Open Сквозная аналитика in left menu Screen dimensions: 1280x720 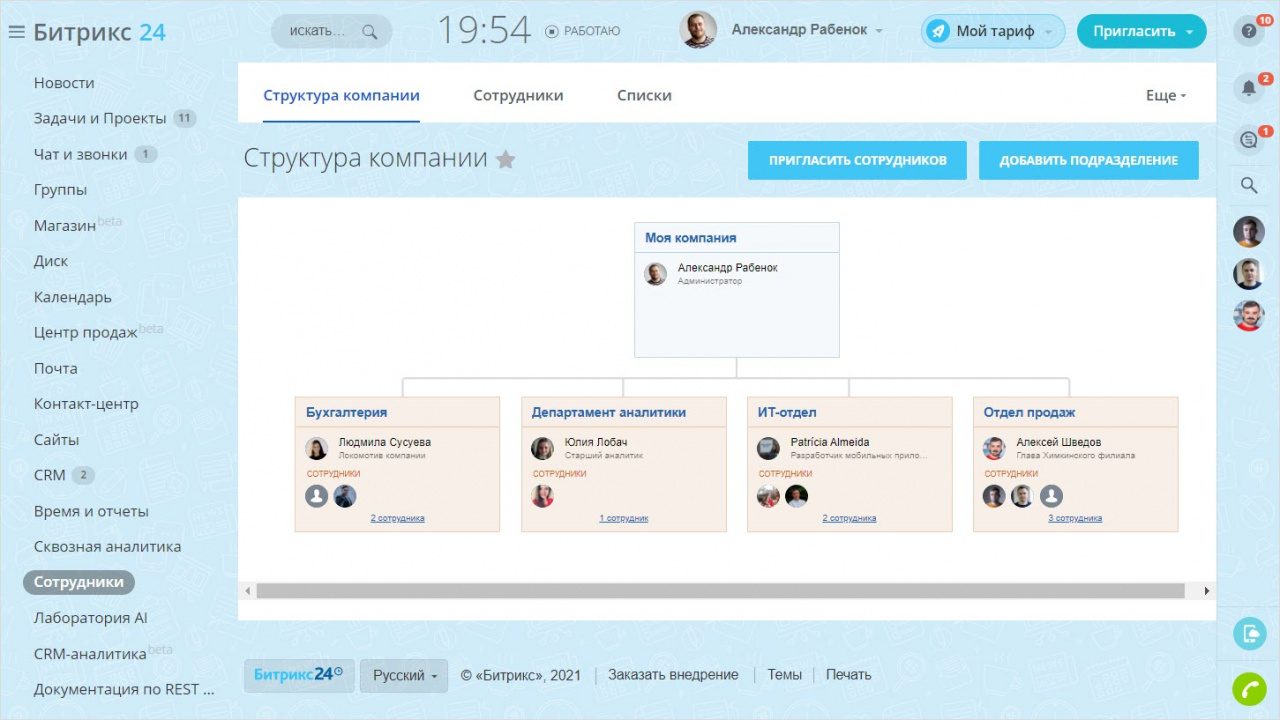coord(107,547)
